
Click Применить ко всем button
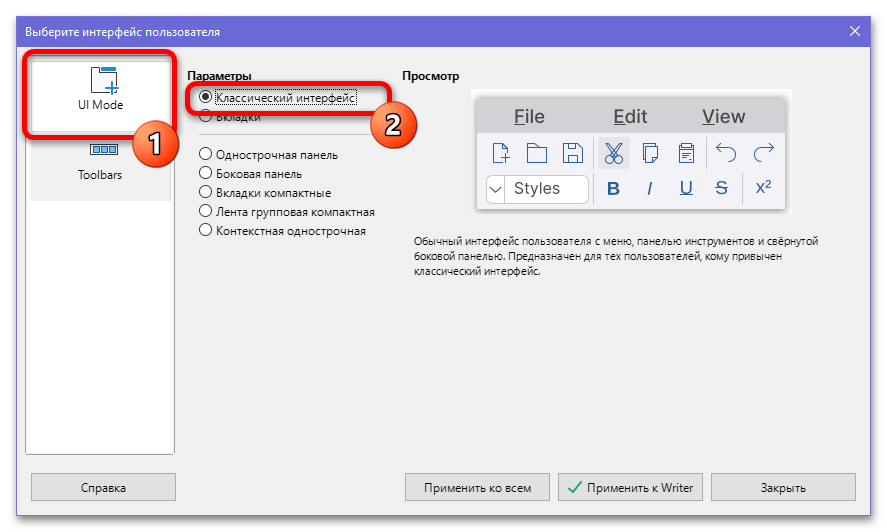(477, 487)
